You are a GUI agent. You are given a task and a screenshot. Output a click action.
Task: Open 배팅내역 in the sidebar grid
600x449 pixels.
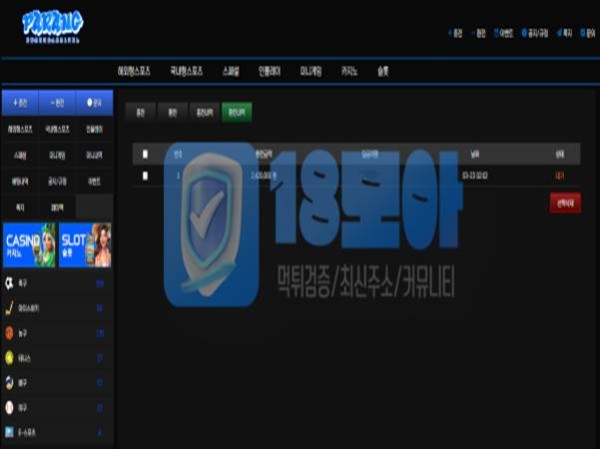click(x=20, y=181)
